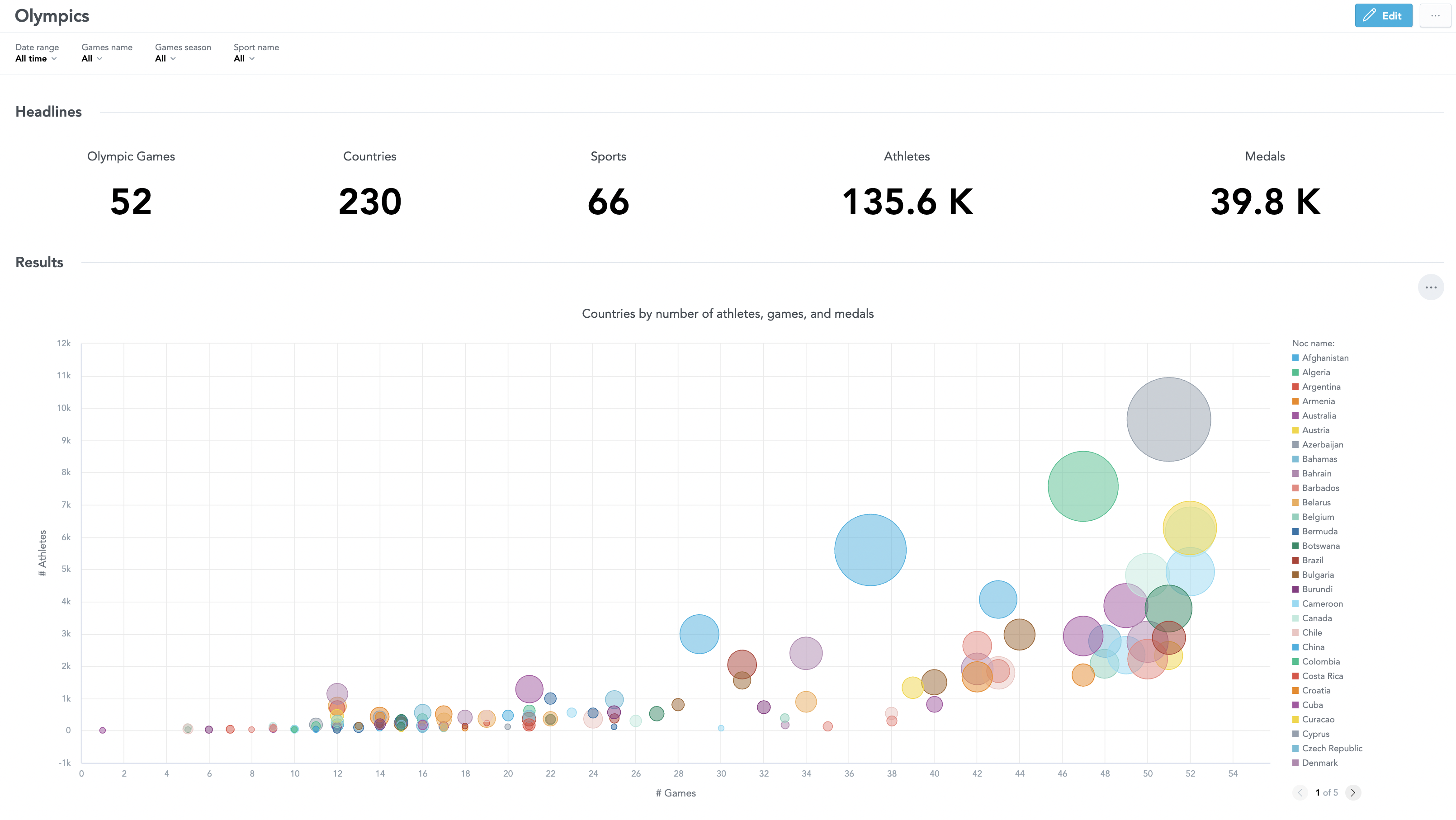
Task: Go to next legend page arrow
Action: 1353,792
